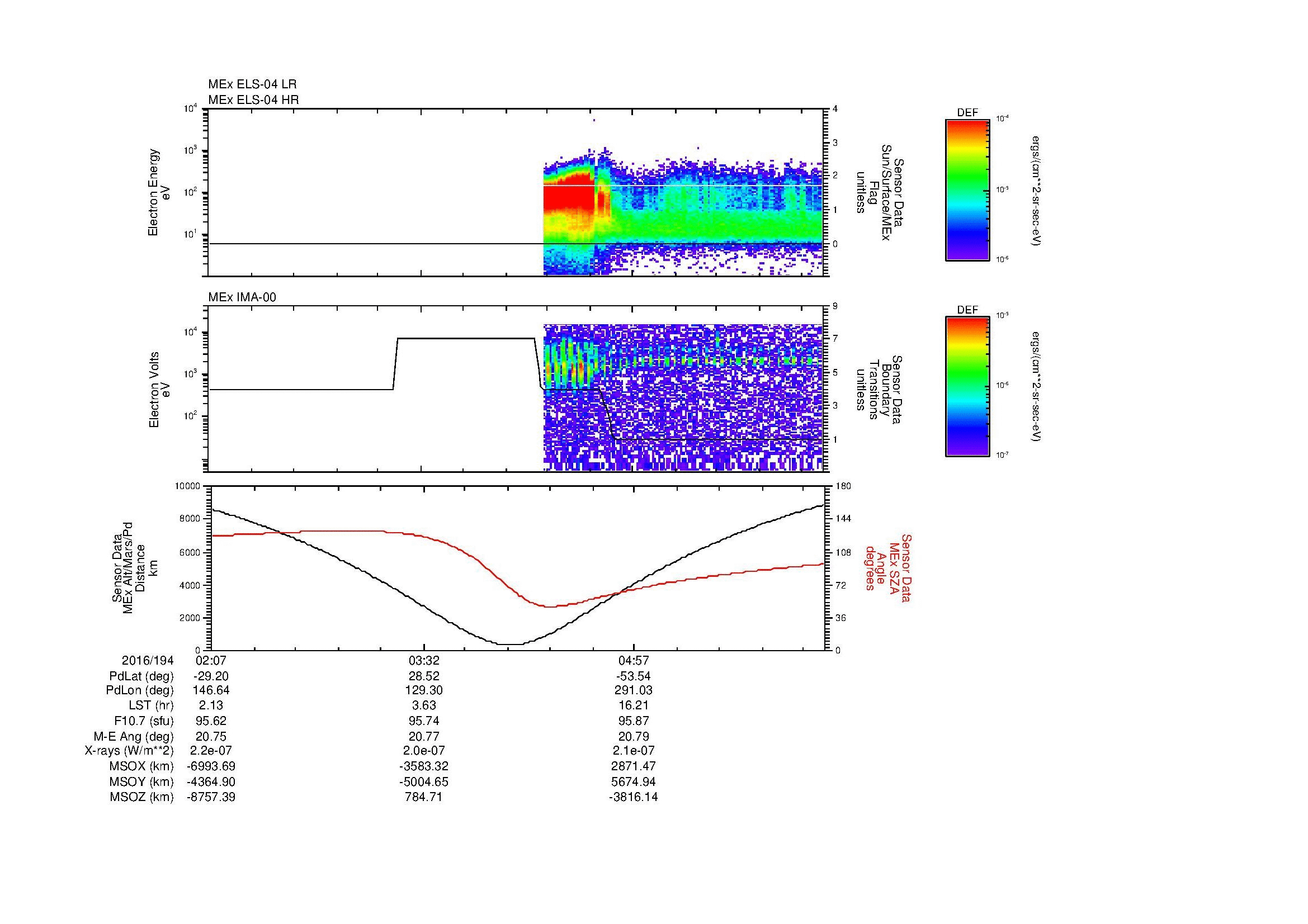The height and width of the screenshot is (924, 1308).
Task: Click the PdLat value '-53.54'
Action: click(x=633, y=676)
